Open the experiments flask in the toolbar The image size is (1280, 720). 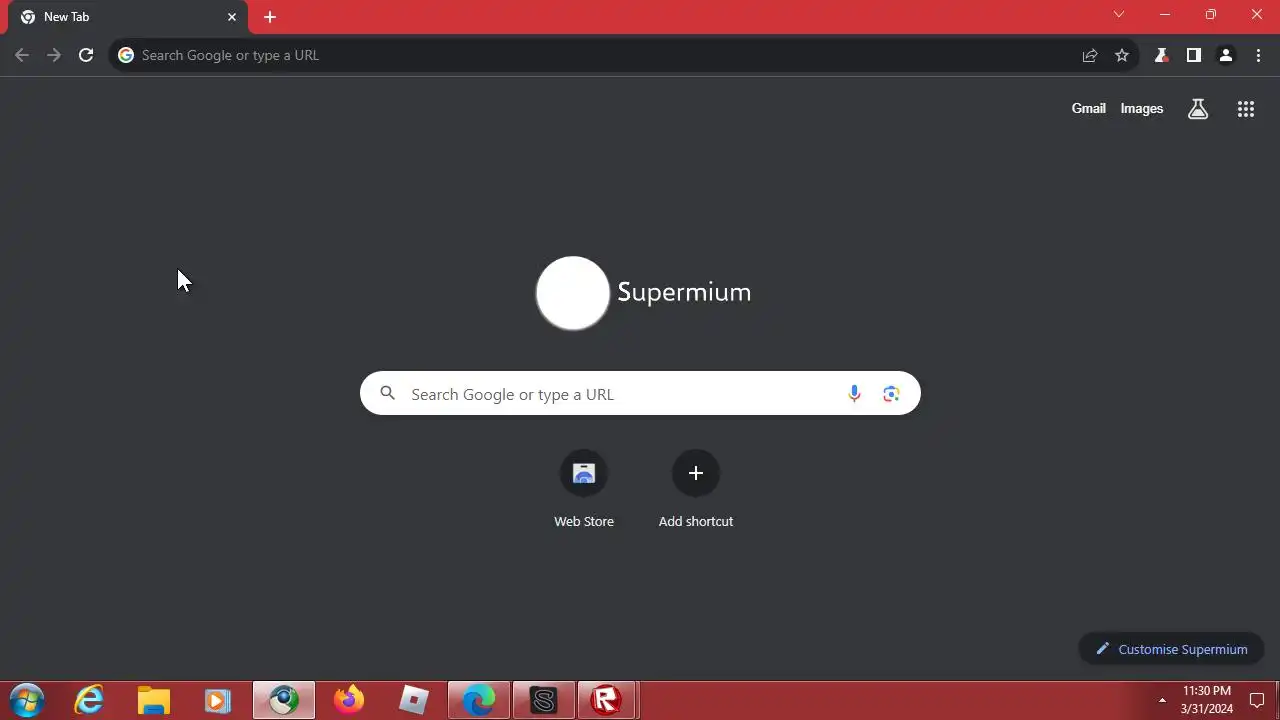pyautogui.click(x=1161, y=55)
